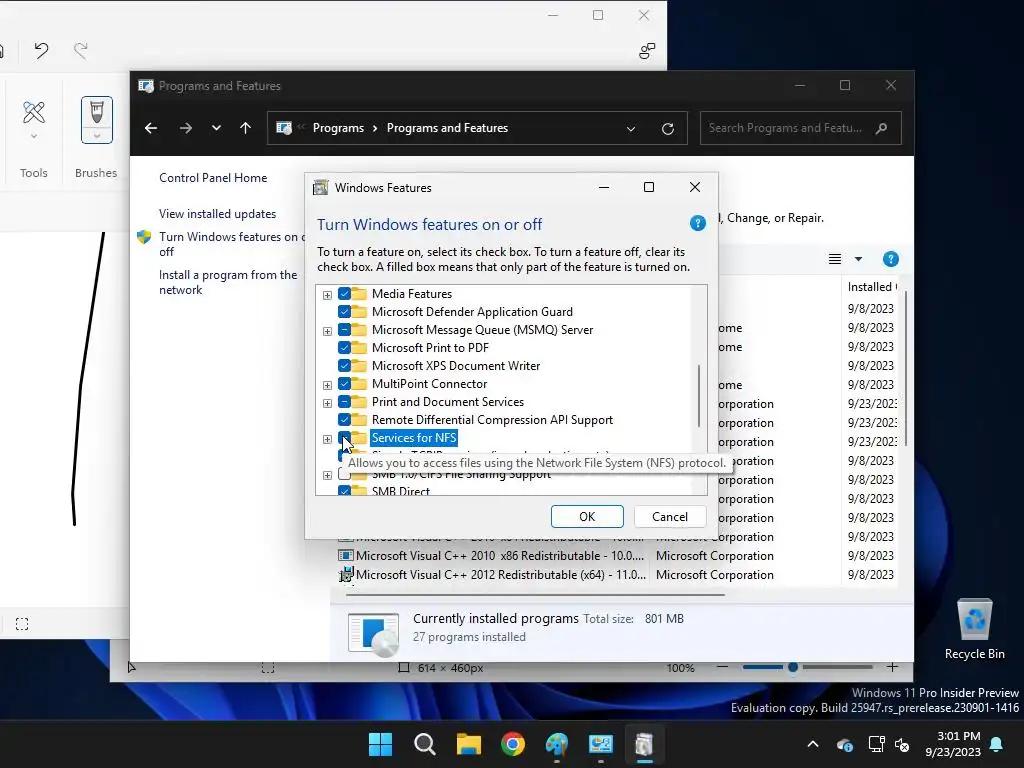This screenshot has width=1024, height=768.
Task: Open File Explorer from taskbar
Action: pos(468,744)
